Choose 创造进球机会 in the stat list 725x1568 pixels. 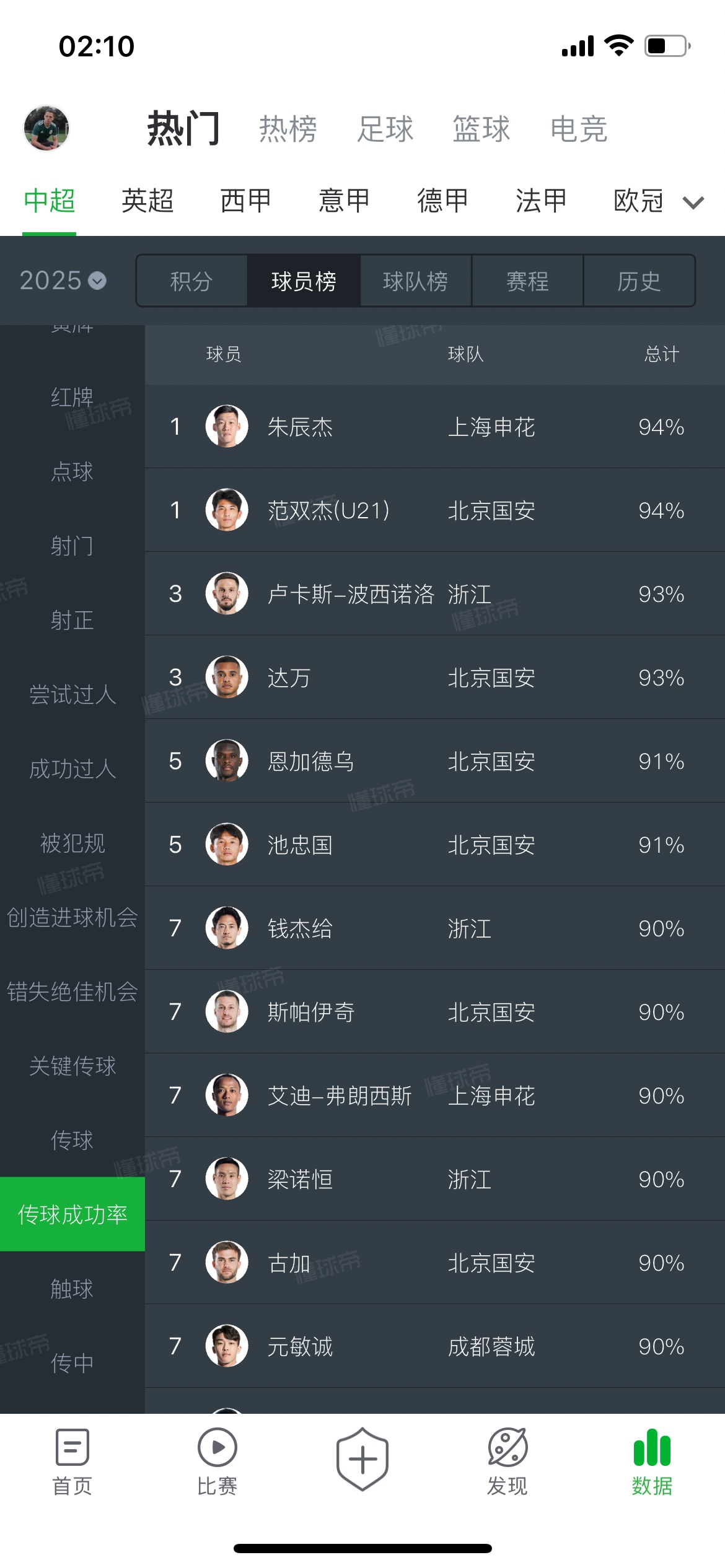[x=72, y=917]
